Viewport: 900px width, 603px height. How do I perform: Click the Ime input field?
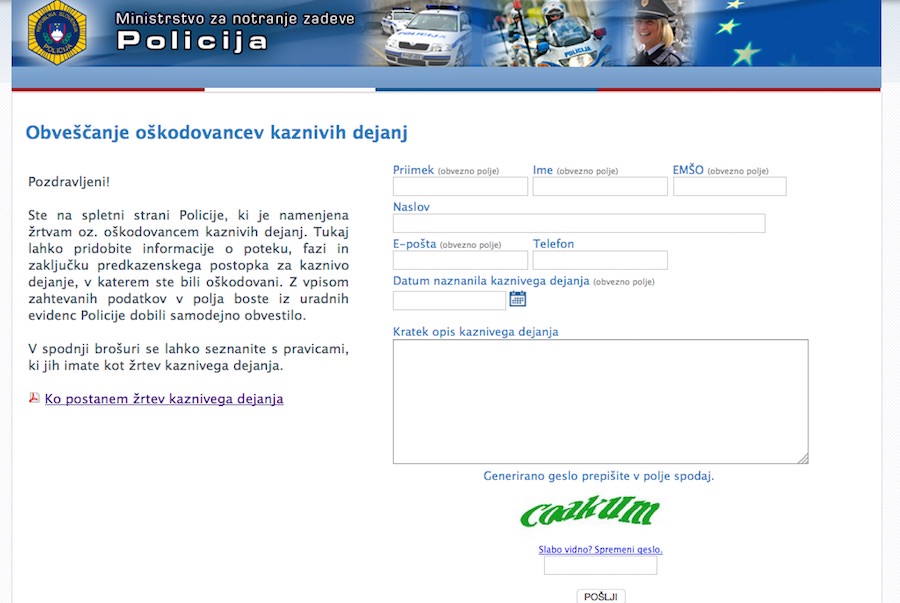click(x=599, y=185)
